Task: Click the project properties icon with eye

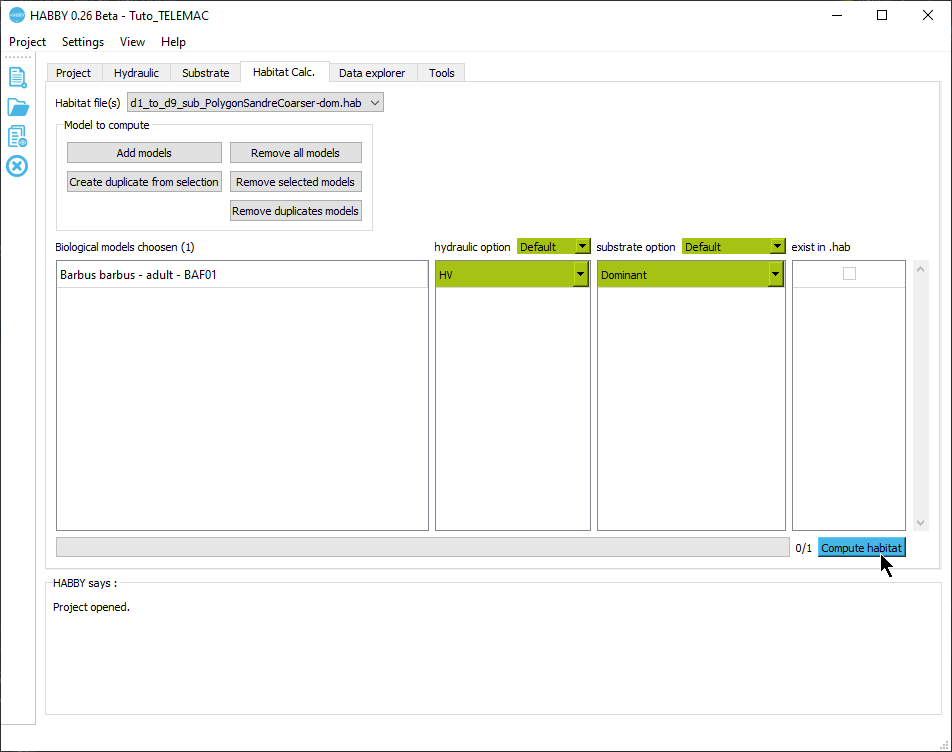Action: point(17,136)
